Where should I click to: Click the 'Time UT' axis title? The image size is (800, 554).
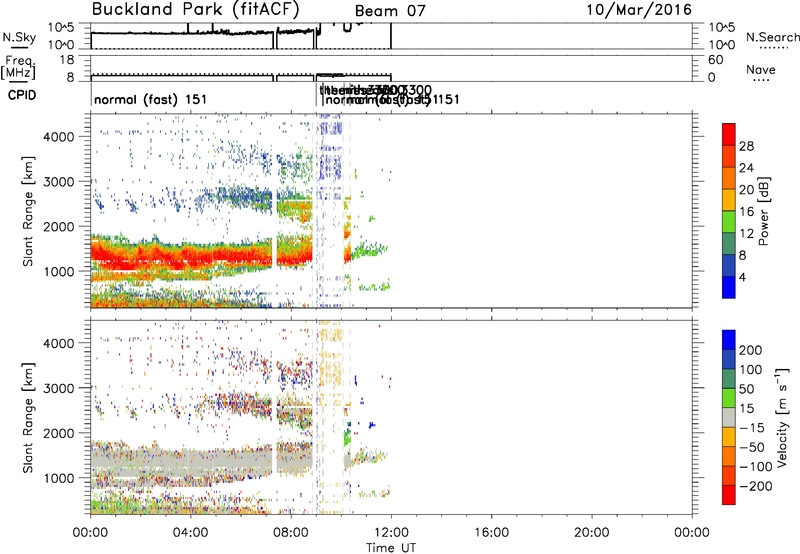coord(391,547)
